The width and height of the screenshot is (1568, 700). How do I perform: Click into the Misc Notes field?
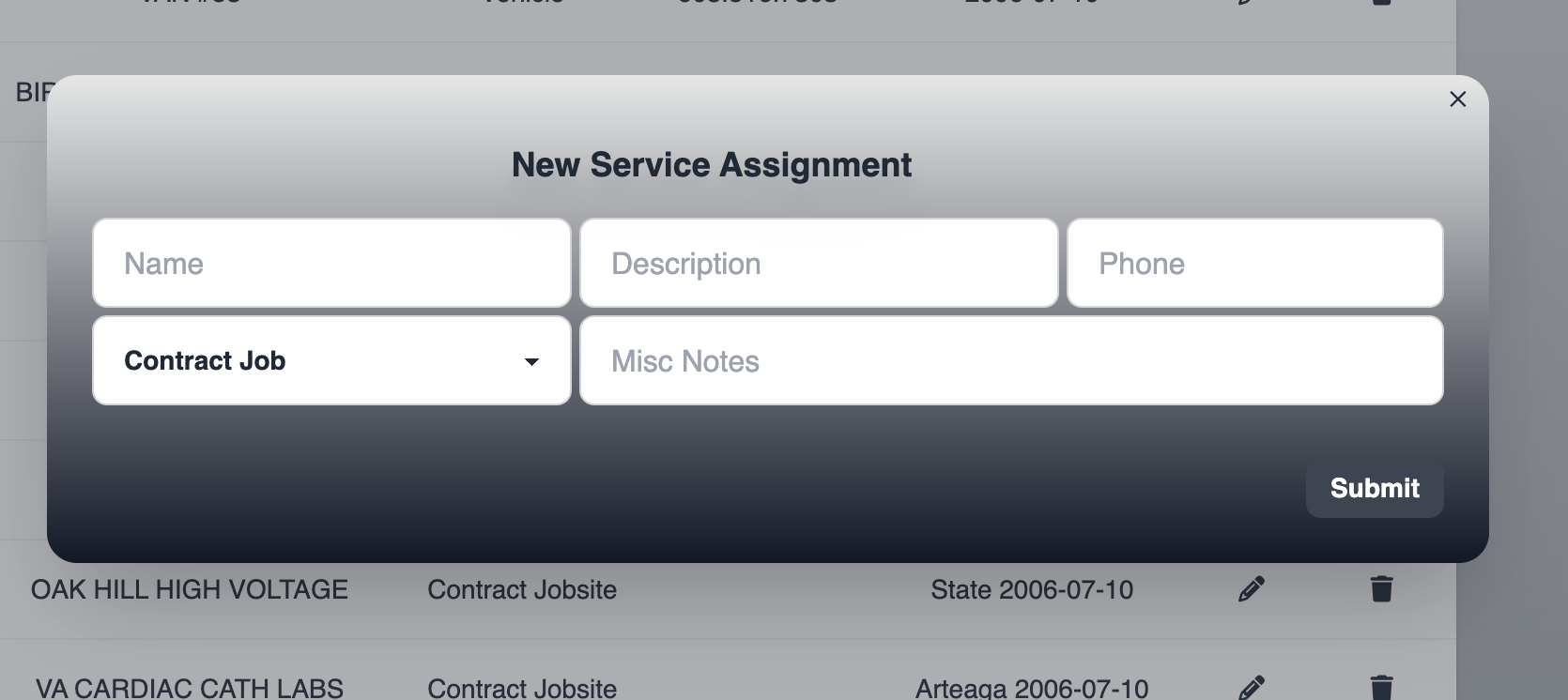click(x=1011, y=361)
